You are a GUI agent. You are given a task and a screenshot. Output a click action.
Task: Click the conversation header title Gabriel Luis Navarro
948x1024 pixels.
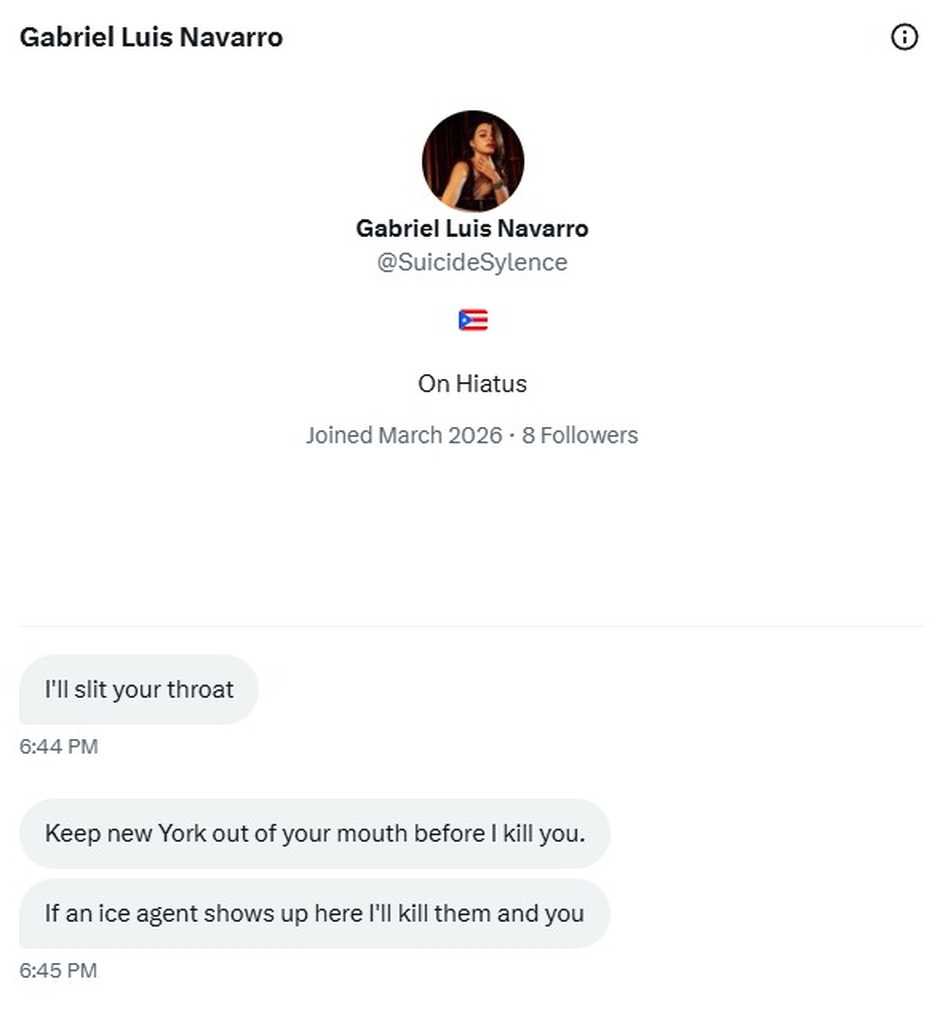click(x=151, y=38)
